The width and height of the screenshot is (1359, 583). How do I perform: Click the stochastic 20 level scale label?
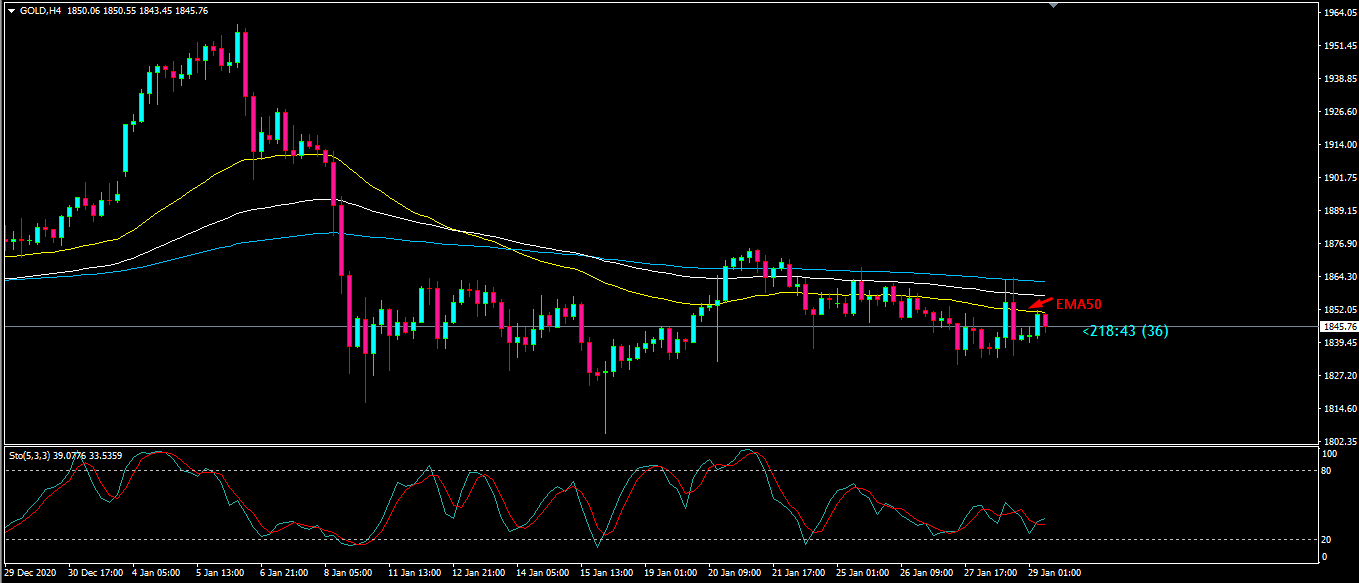[x=1325, y=540]
